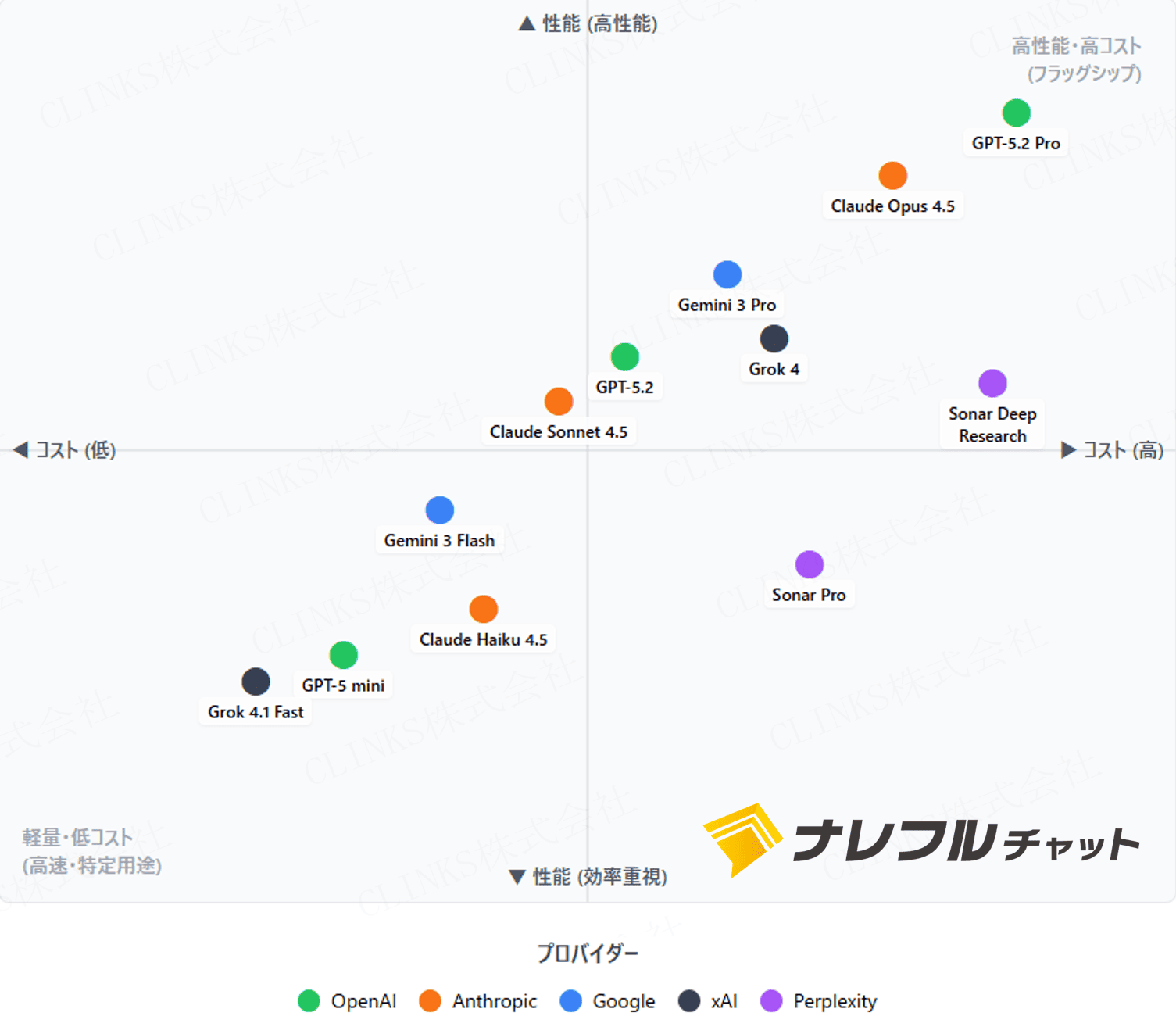Click the Sonar Pro purple data point
The height and width of the screenshot is (1034, 1176).
[x=809, y=564]
